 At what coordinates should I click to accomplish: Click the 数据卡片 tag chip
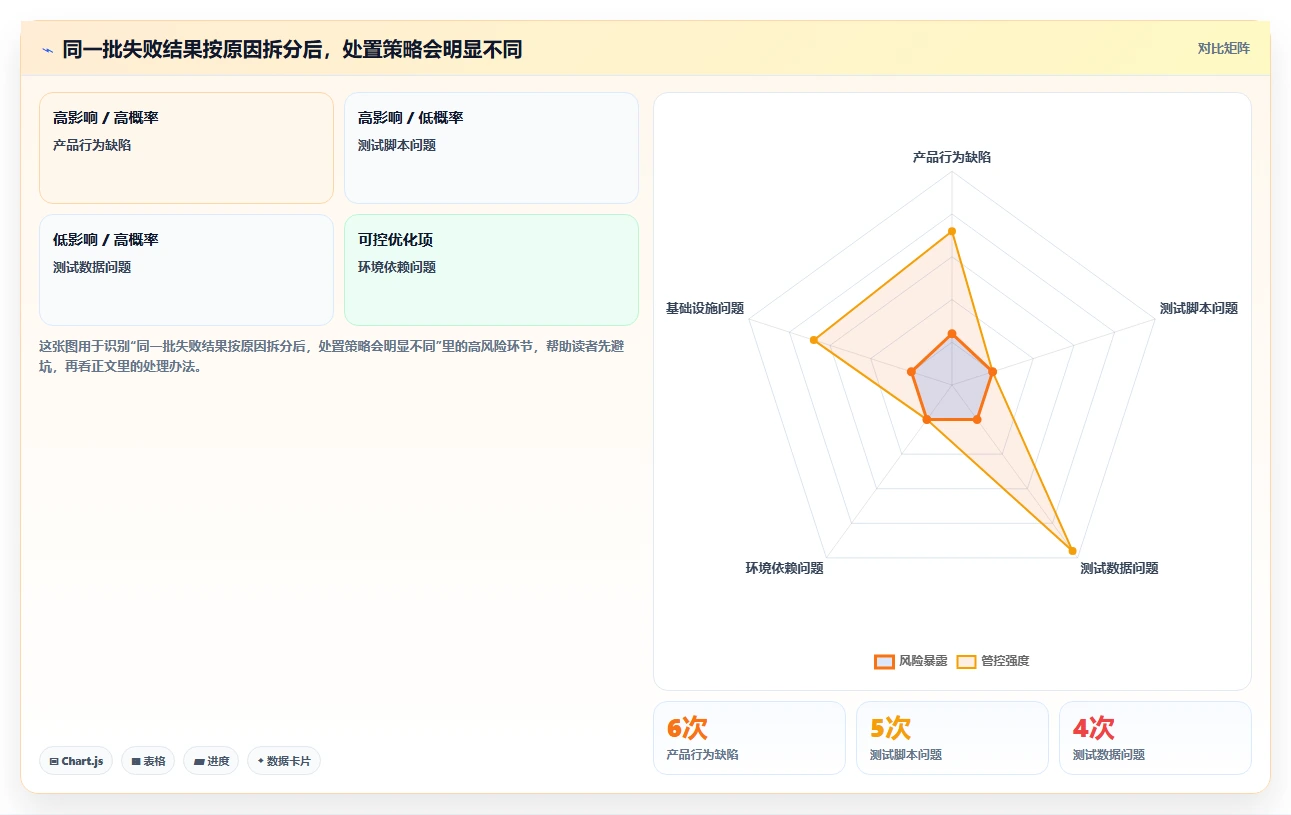tap(284, 761)
